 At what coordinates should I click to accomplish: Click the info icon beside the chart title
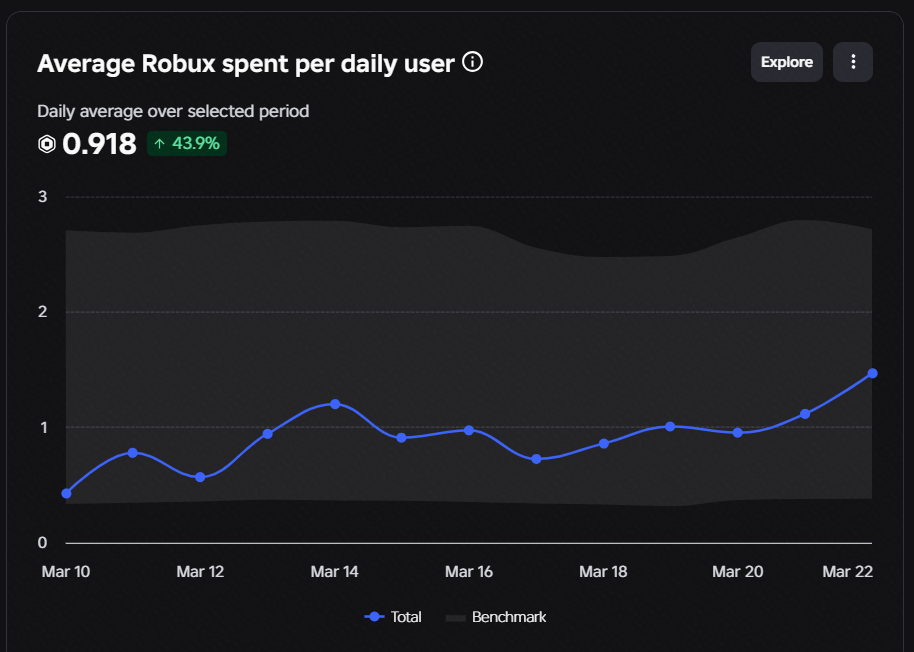click(x=472, y=62)
